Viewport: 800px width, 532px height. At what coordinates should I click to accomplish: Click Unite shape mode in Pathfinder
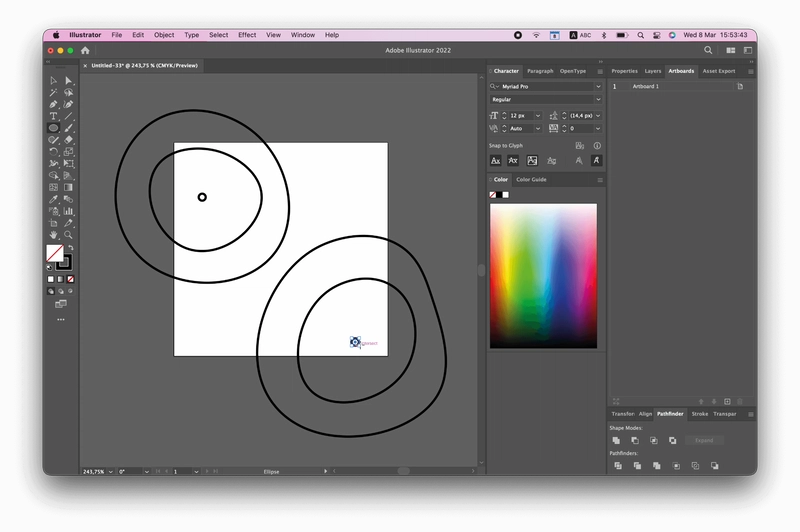[616, 440]
